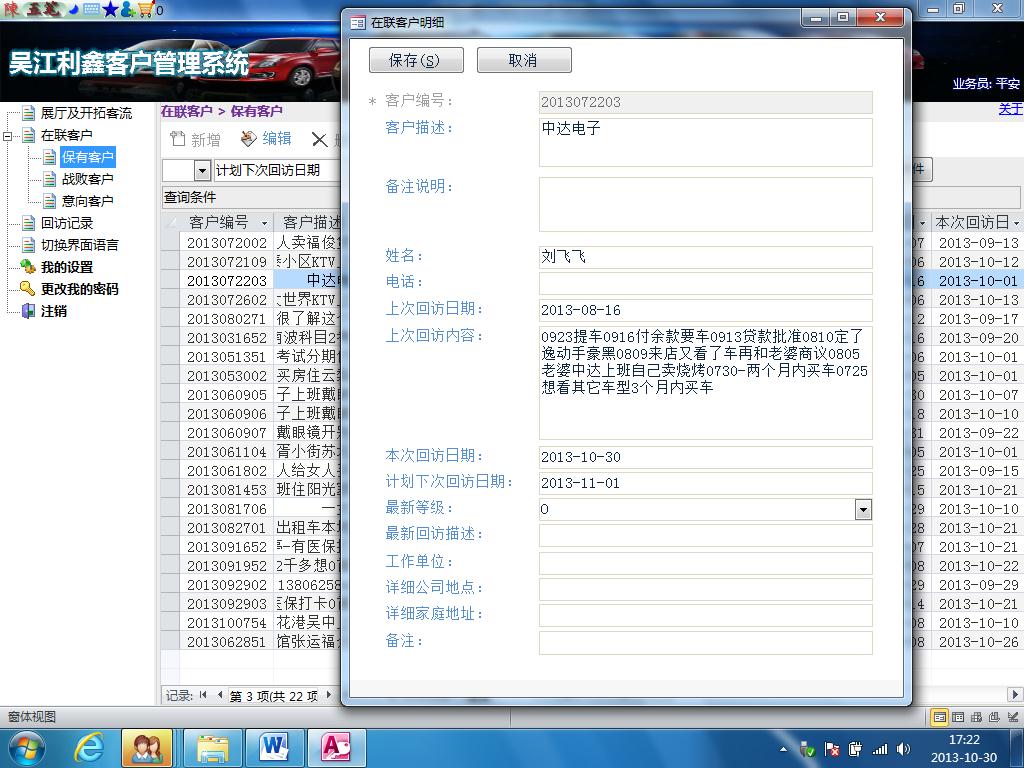Open the small combo box left of 计划下次回访日期
Screen dimensions: 1024x768
202,171
